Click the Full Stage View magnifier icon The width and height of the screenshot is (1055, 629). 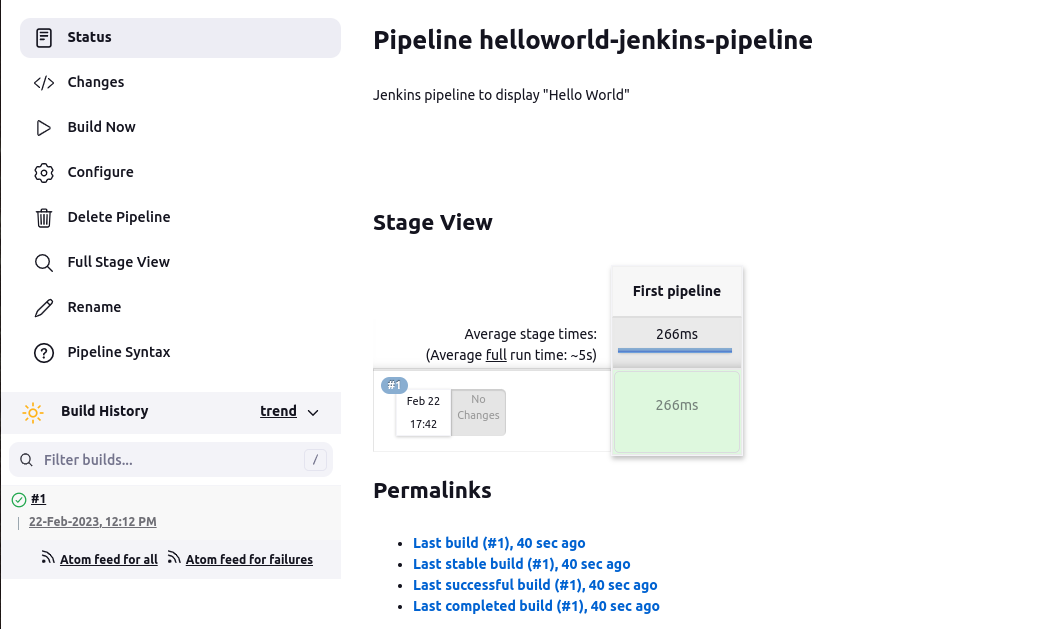[x=44, y=263]
